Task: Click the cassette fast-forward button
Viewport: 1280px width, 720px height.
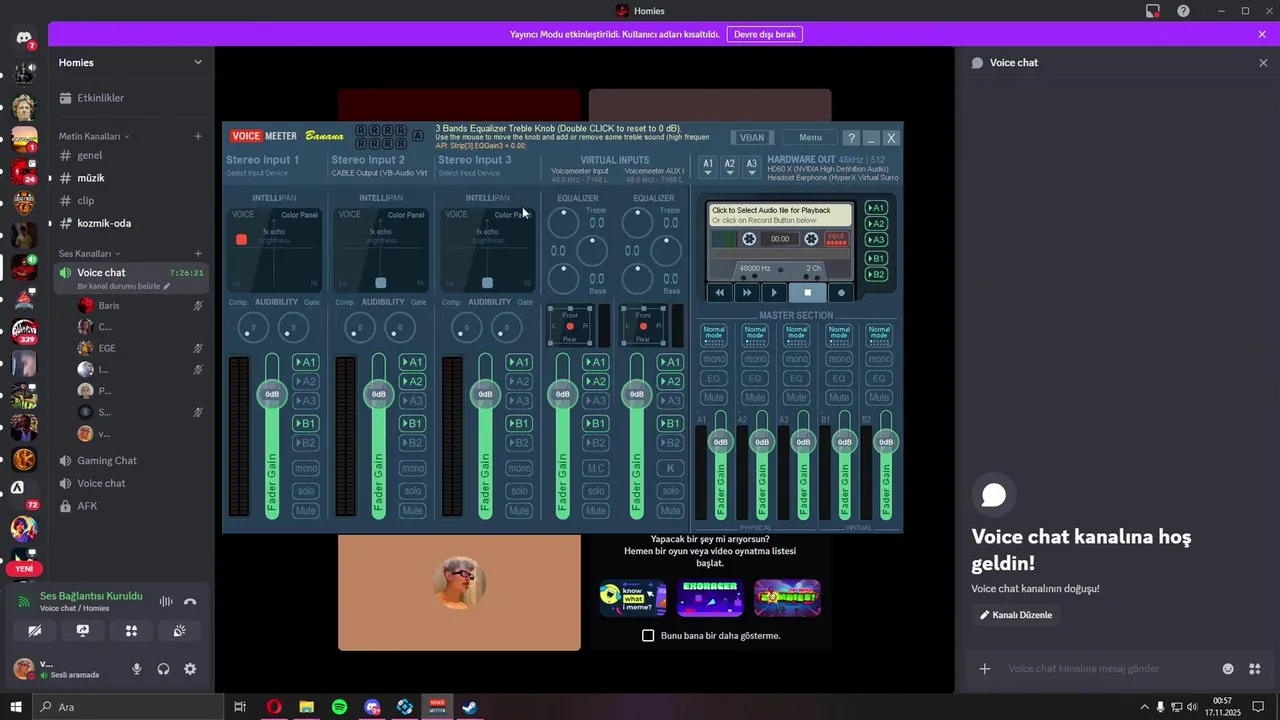Action: 746,293
